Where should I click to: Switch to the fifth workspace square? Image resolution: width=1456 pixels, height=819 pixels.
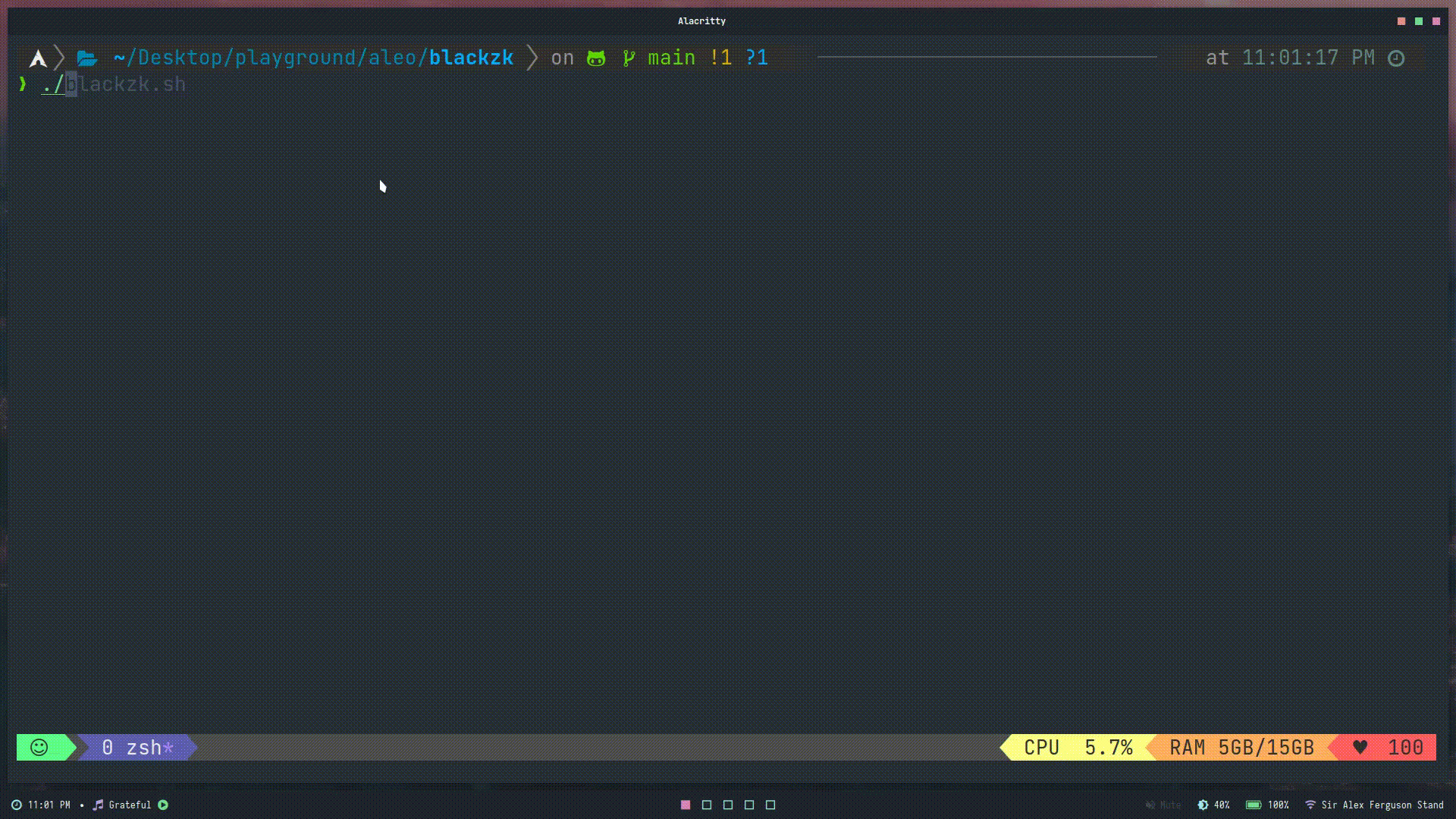(x=770, y=805)
